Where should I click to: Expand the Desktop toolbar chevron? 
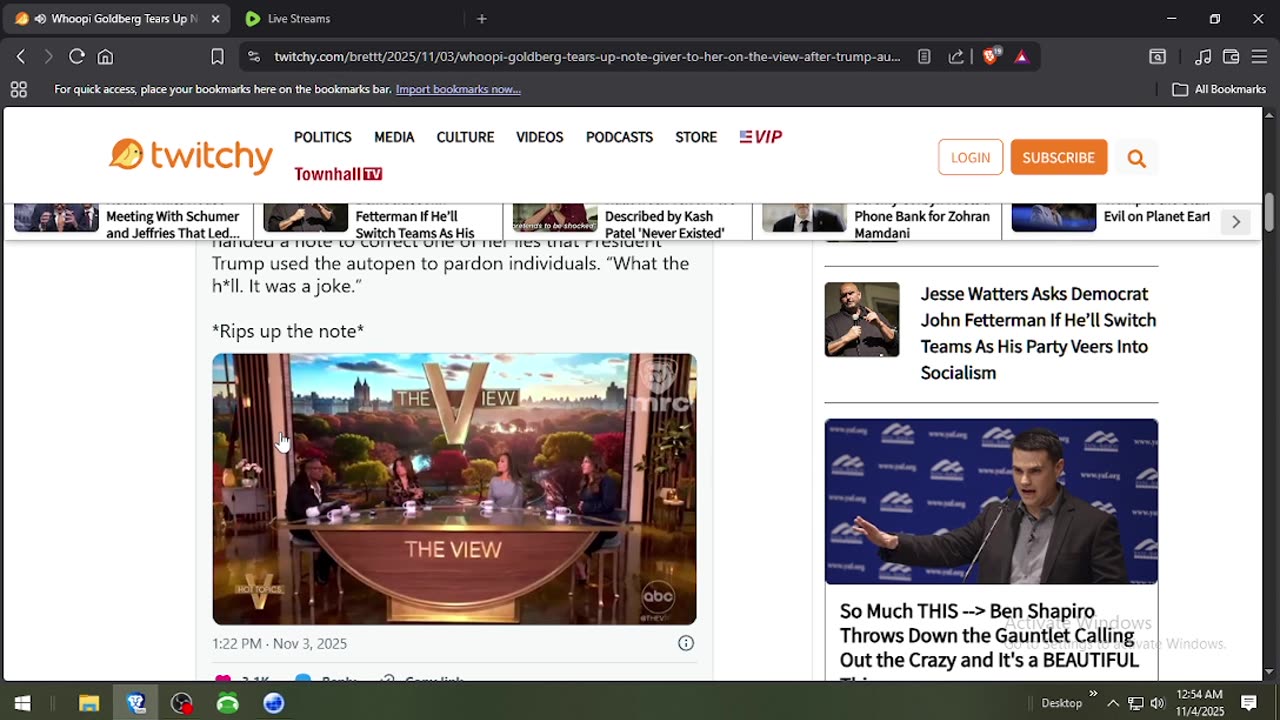pos(1093,694)
